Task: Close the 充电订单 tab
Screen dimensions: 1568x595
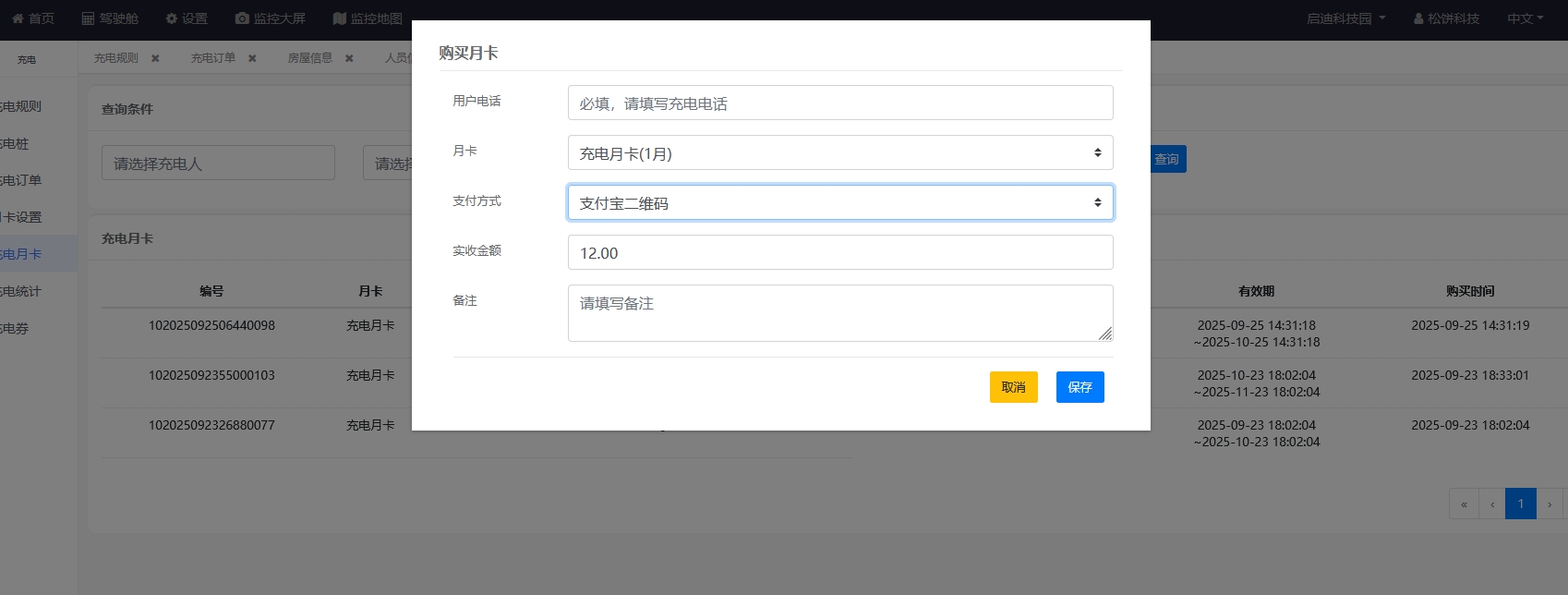Action: click(x=252, y=58)
